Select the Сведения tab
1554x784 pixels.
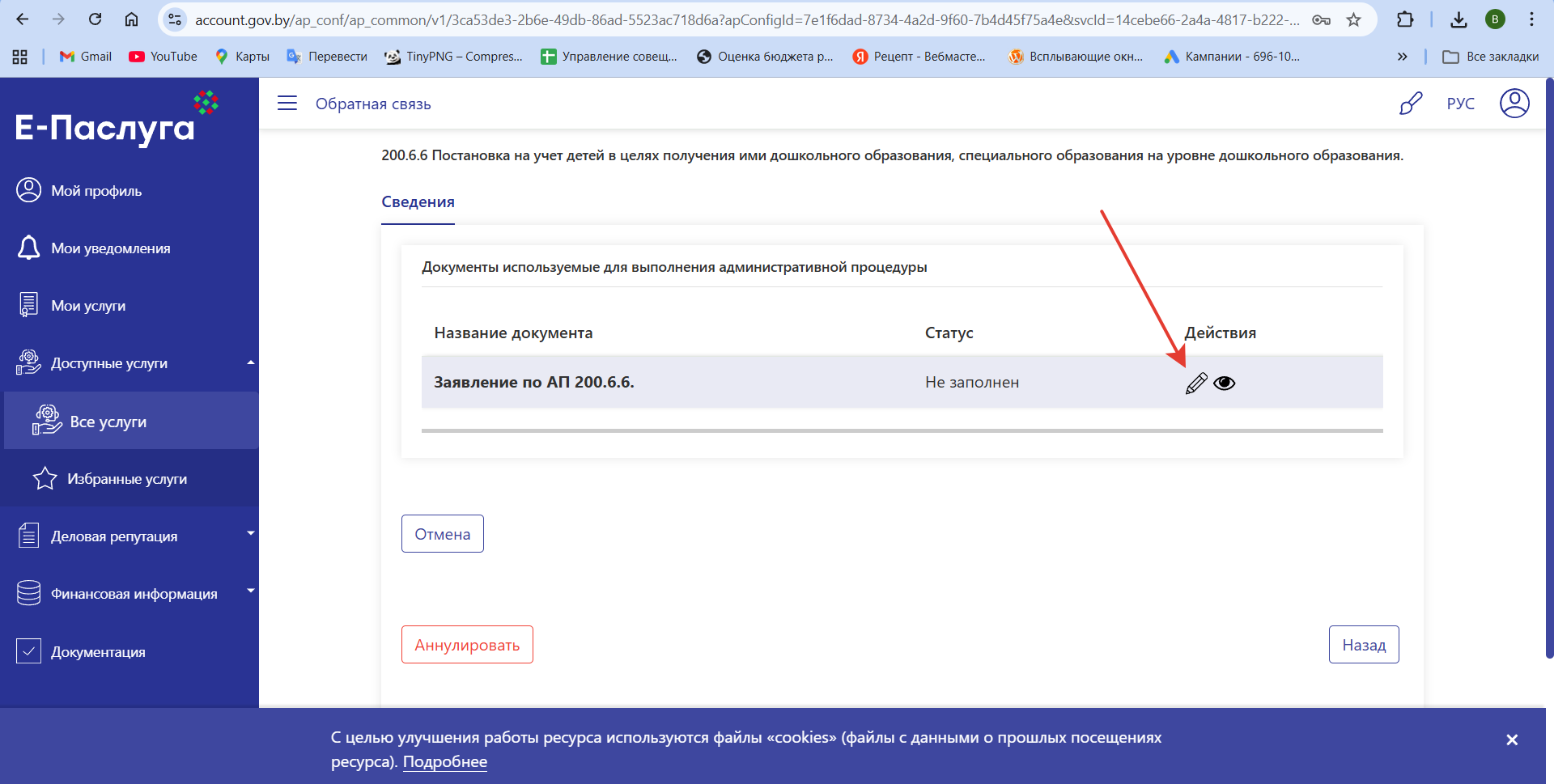point(418,202)
